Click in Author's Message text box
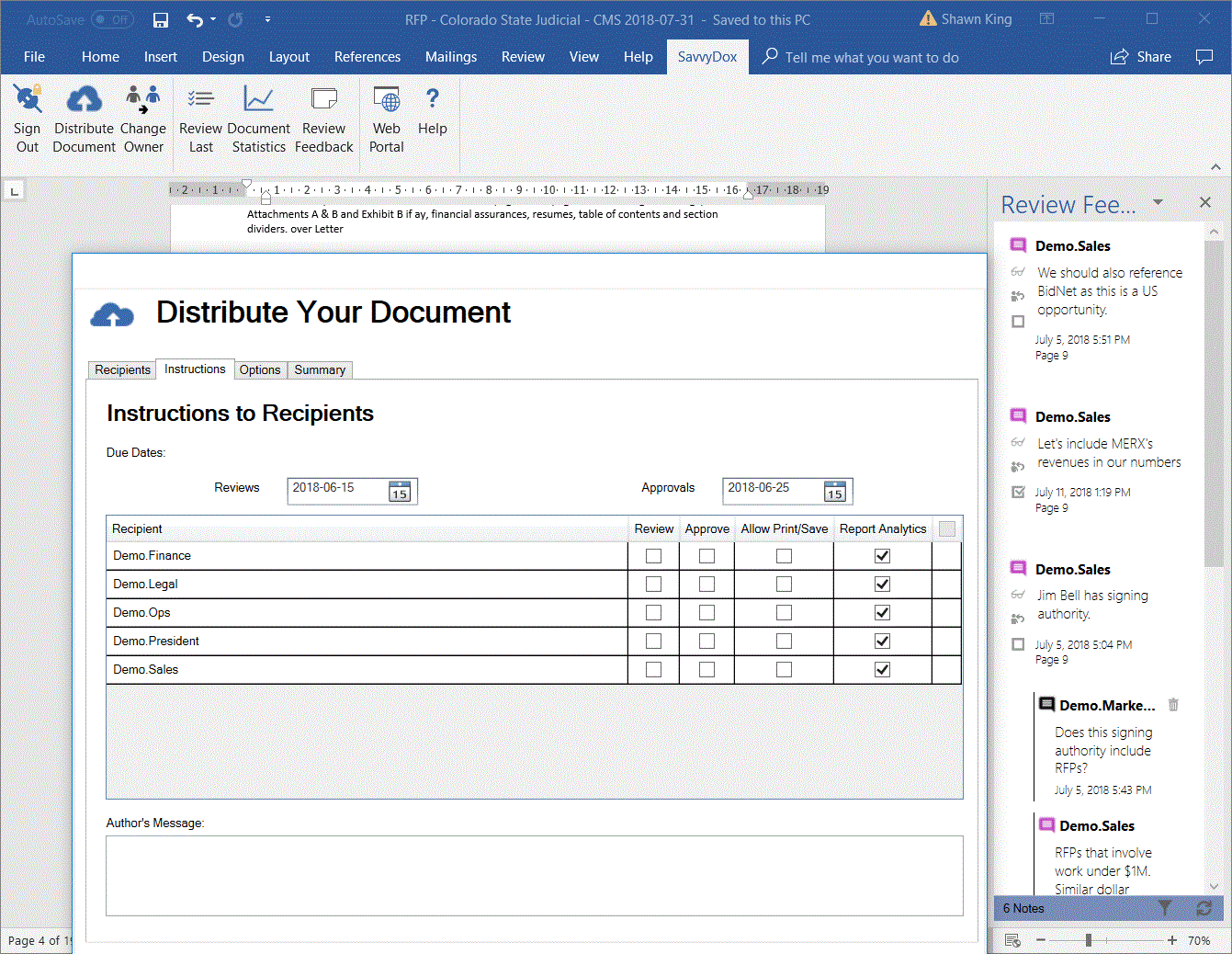The height and width of the screenshot is (954, 1232). pos(535,876)
